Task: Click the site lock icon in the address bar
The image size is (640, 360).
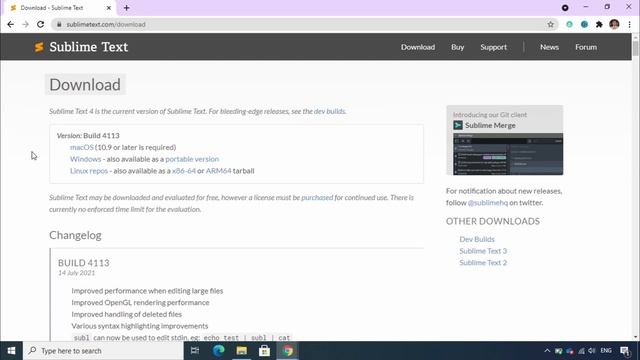Action: click(59, 24)
